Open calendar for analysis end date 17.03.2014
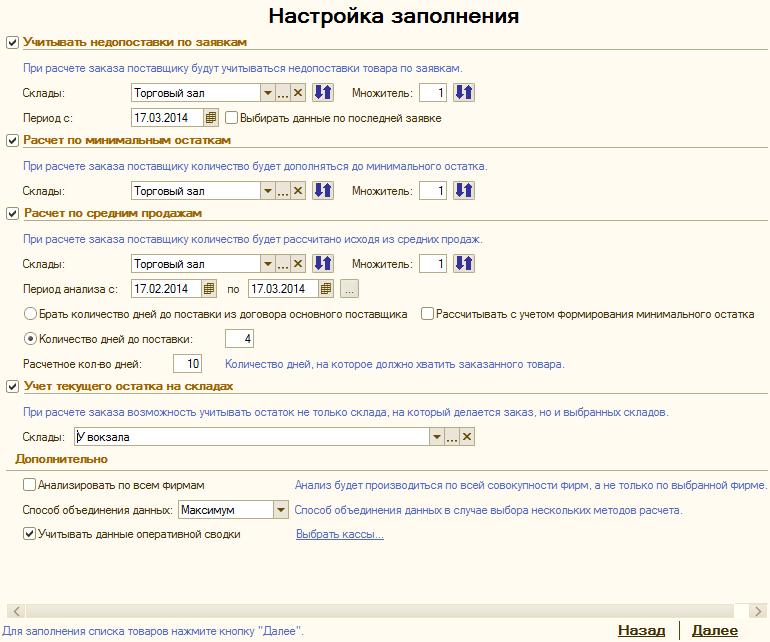The height and width of the screenshot is (642, 770). click(326, 289)
